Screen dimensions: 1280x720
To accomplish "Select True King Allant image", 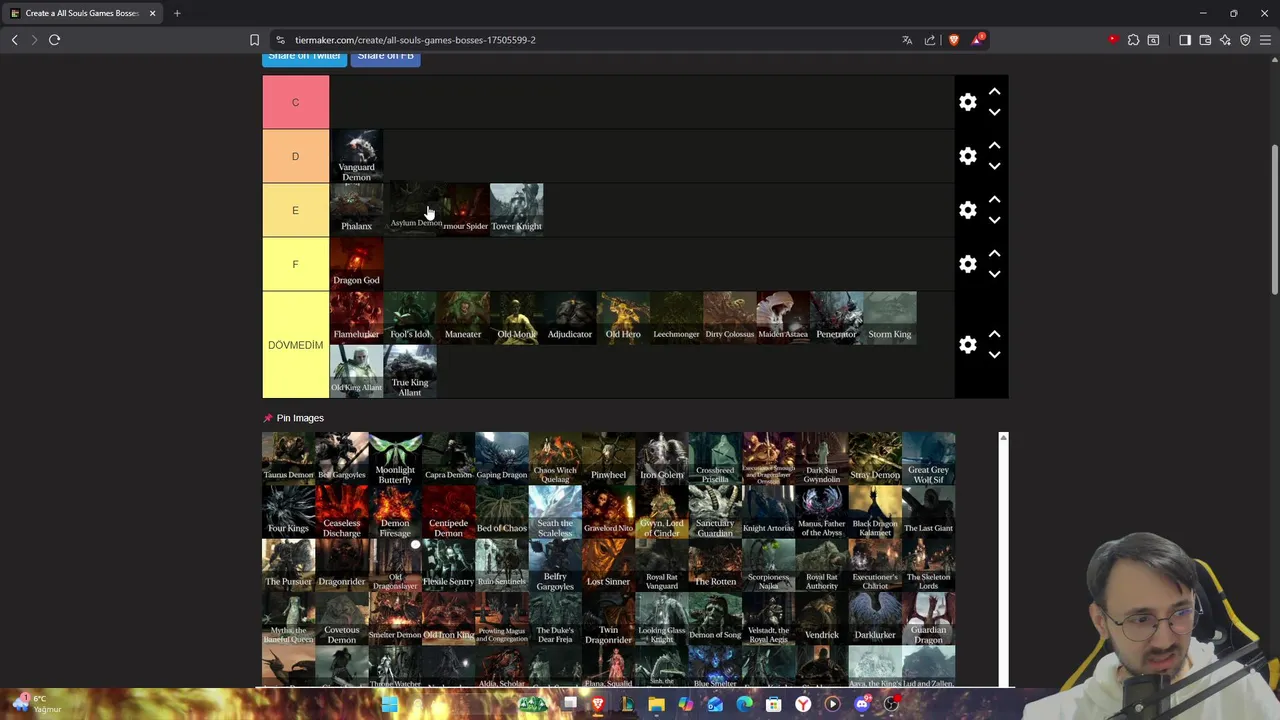I will pyautogui.click(x=410, y=371).
